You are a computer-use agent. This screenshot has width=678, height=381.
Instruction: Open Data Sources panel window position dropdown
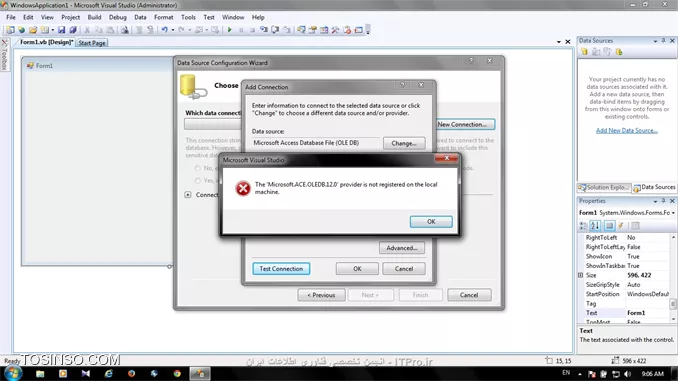pos(655,41)
